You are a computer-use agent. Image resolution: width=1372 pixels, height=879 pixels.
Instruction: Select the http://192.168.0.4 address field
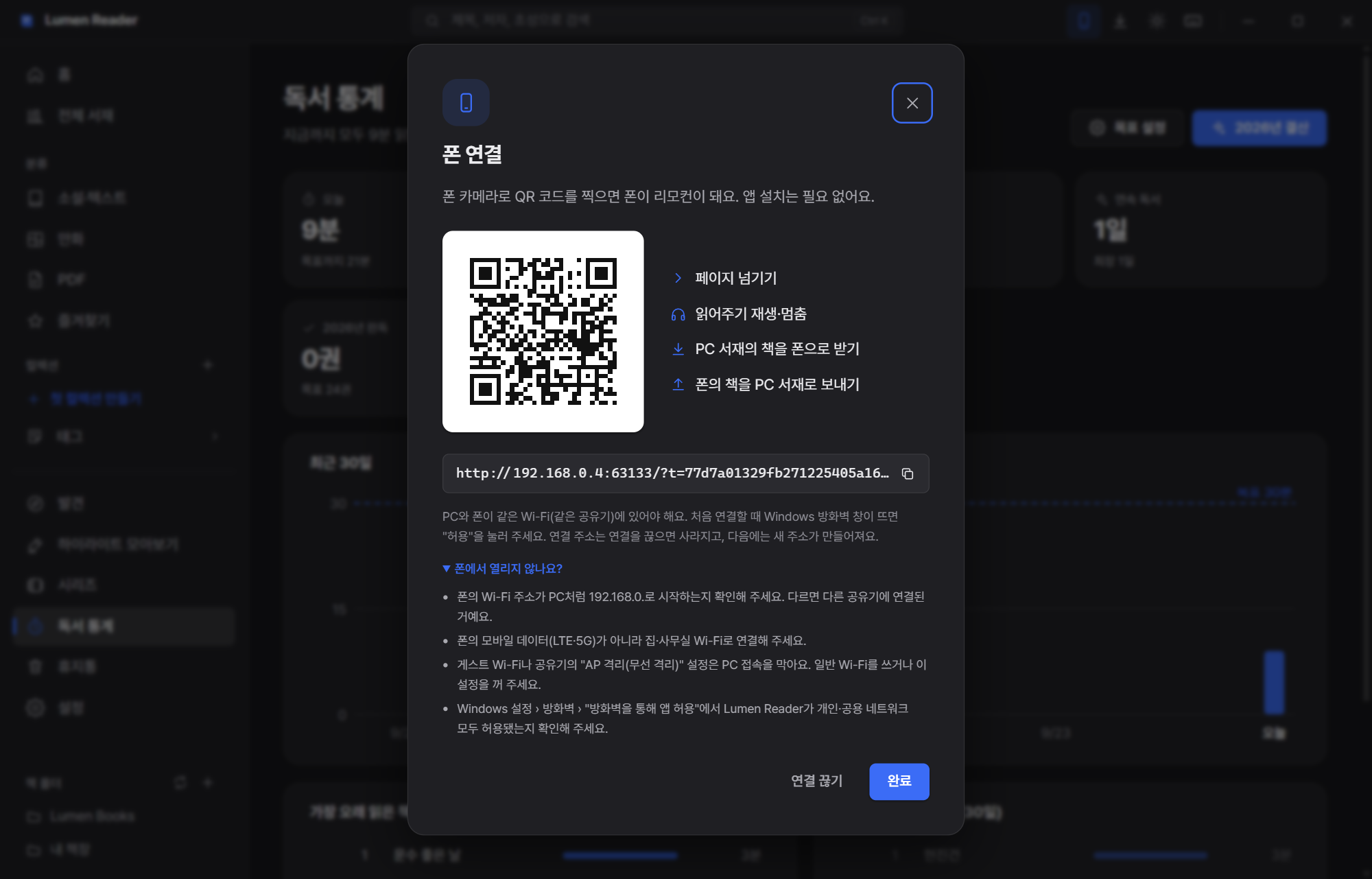coord(685,473)
